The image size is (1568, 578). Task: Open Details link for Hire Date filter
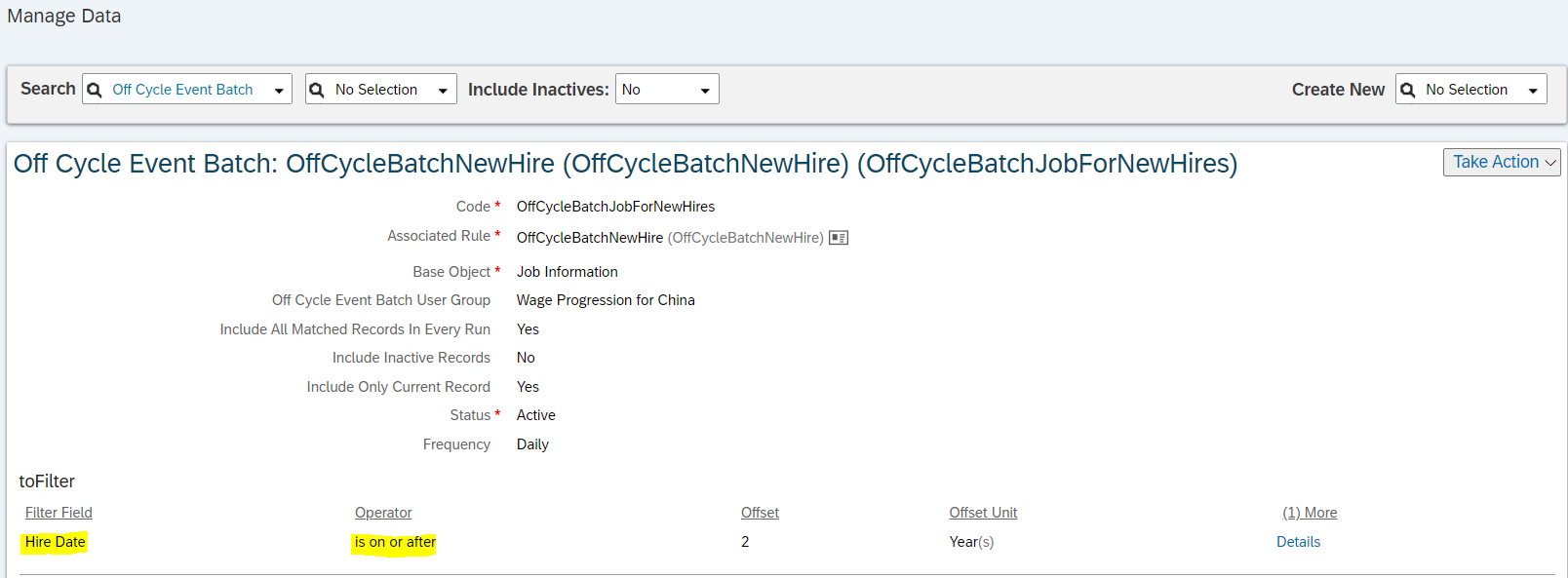click(x=1298, y=542)
